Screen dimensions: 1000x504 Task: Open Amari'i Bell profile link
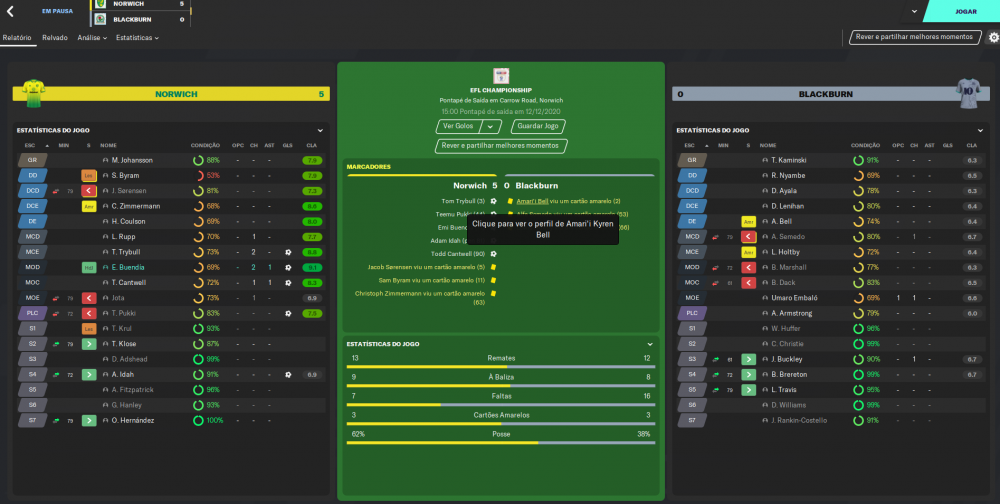click(532, 202)
